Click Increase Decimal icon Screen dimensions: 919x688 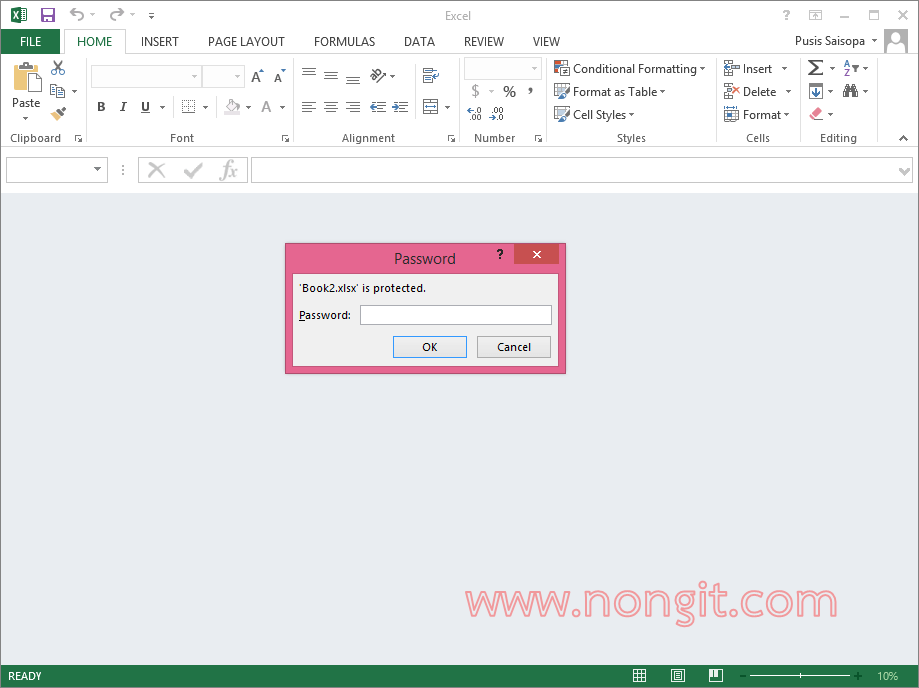[475, 113]
